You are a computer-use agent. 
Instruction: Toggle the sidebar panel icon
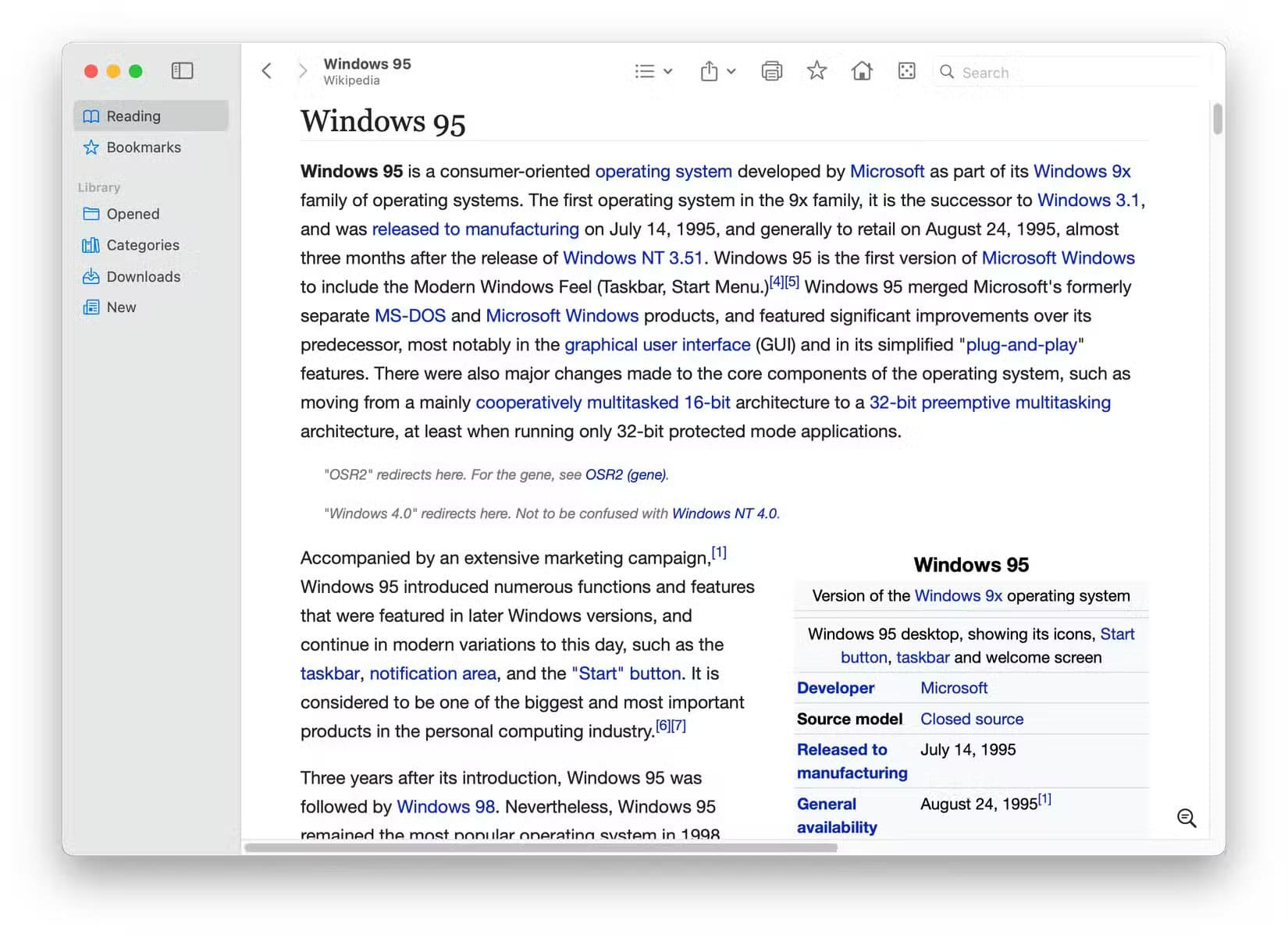point(182,71)
